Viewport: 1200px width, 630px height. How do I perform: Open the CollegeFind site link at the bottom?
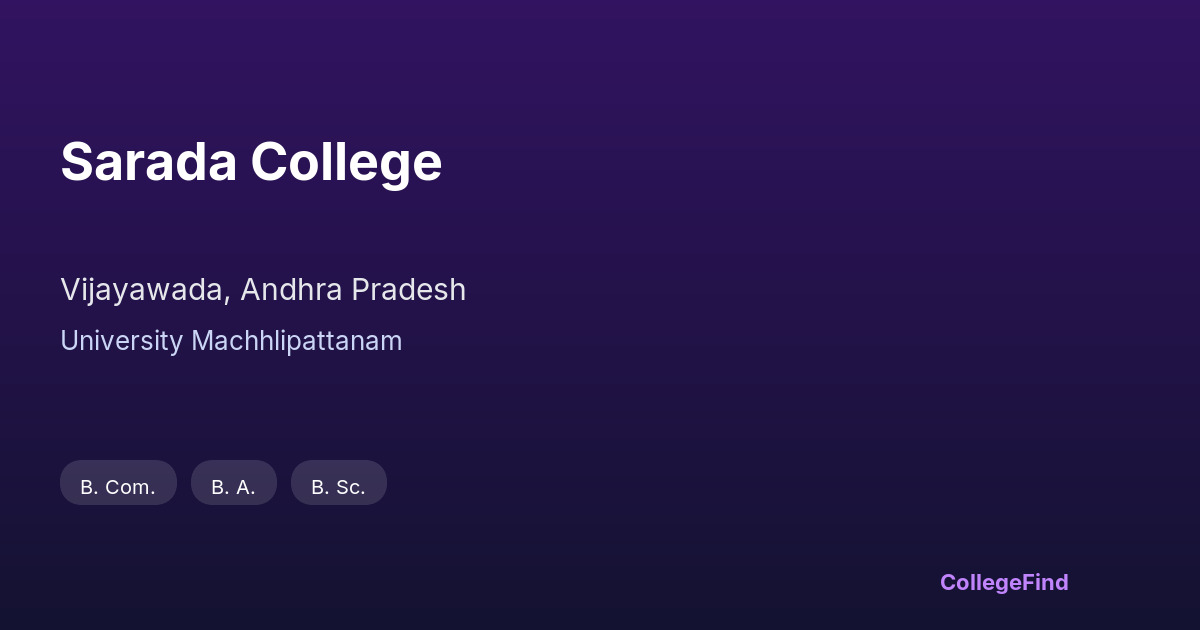click(1003, 582)
